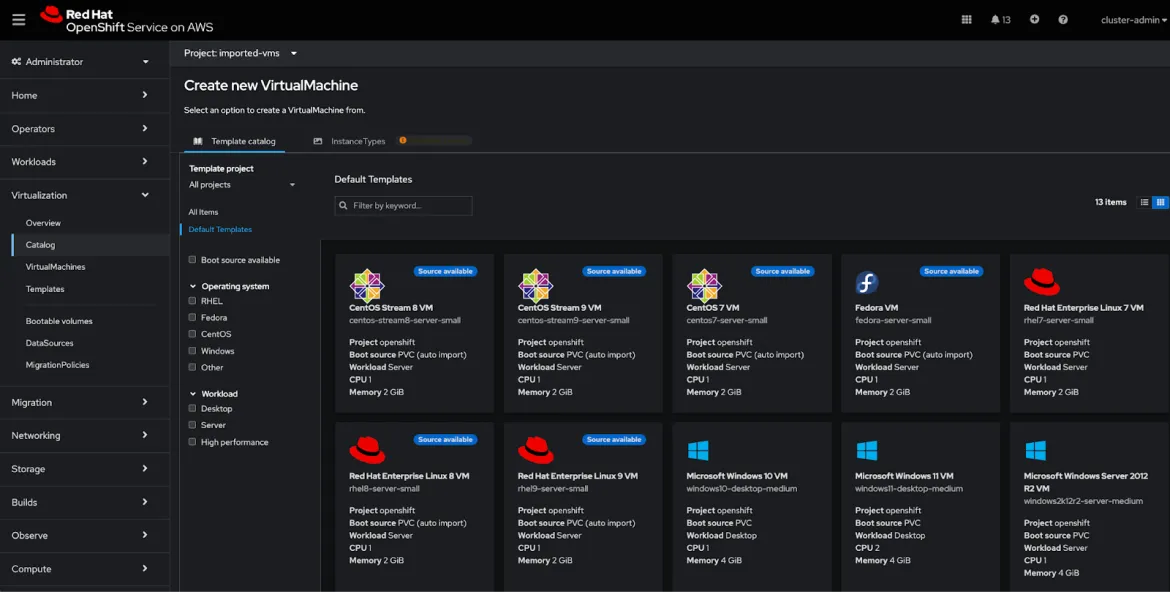This screenshot has height=592, width=1170.
Task: Check the RHEL operating system filter
Action: pyautogui.click(x=193, y=301)
